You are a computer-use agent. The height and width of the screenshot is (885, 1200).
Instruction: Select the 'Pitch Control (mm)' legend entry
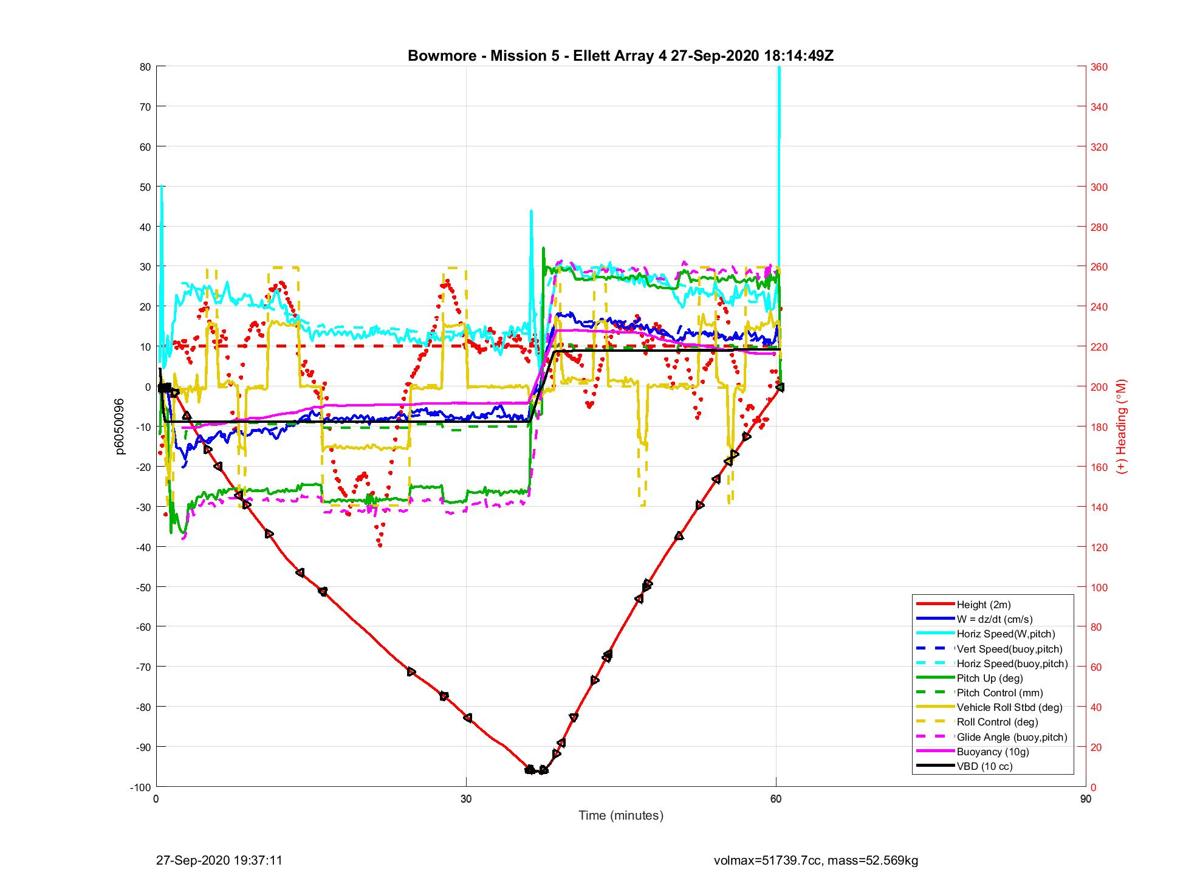click(1000, 693)
